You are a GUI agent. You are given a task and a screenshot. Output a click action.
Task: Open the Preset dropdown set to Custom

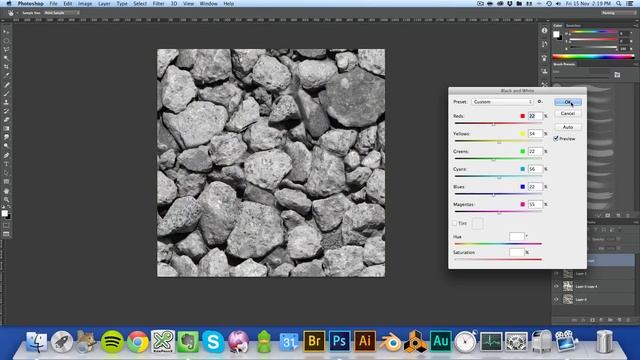502,102
